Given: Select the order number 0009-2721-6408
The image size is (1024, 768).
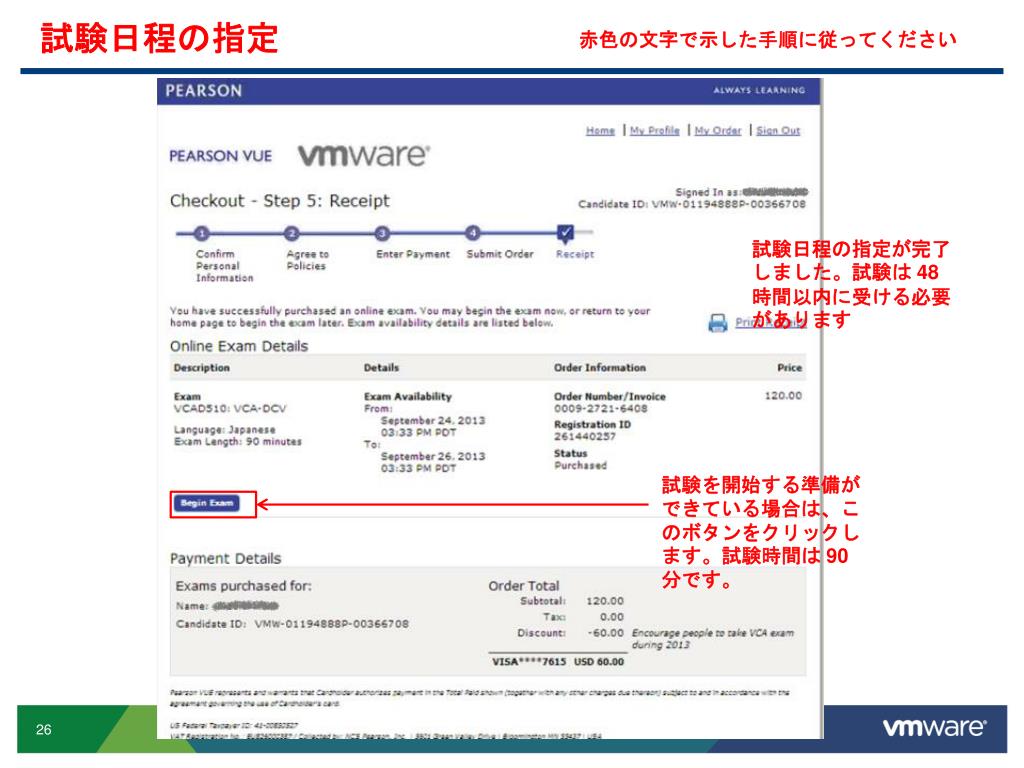Looking at the screenshot, I should pyautogui.click(x=601, y=408).
